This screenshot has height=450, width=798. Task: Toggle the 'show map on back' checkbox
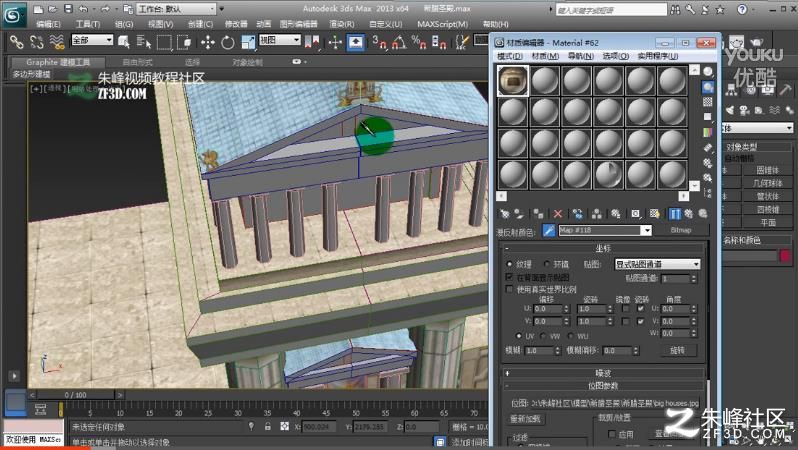pyautogui.click(x=509, y=277)
